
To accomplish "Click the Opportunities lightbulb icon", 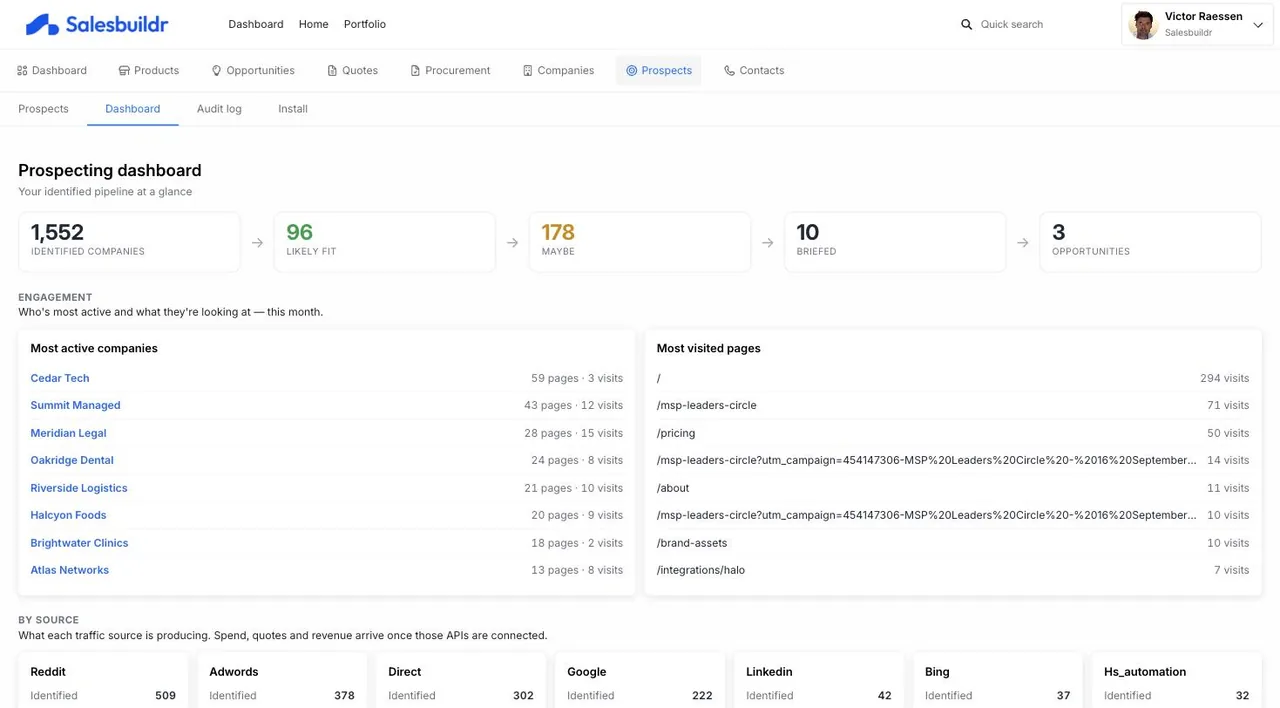I will click(216, 71).
